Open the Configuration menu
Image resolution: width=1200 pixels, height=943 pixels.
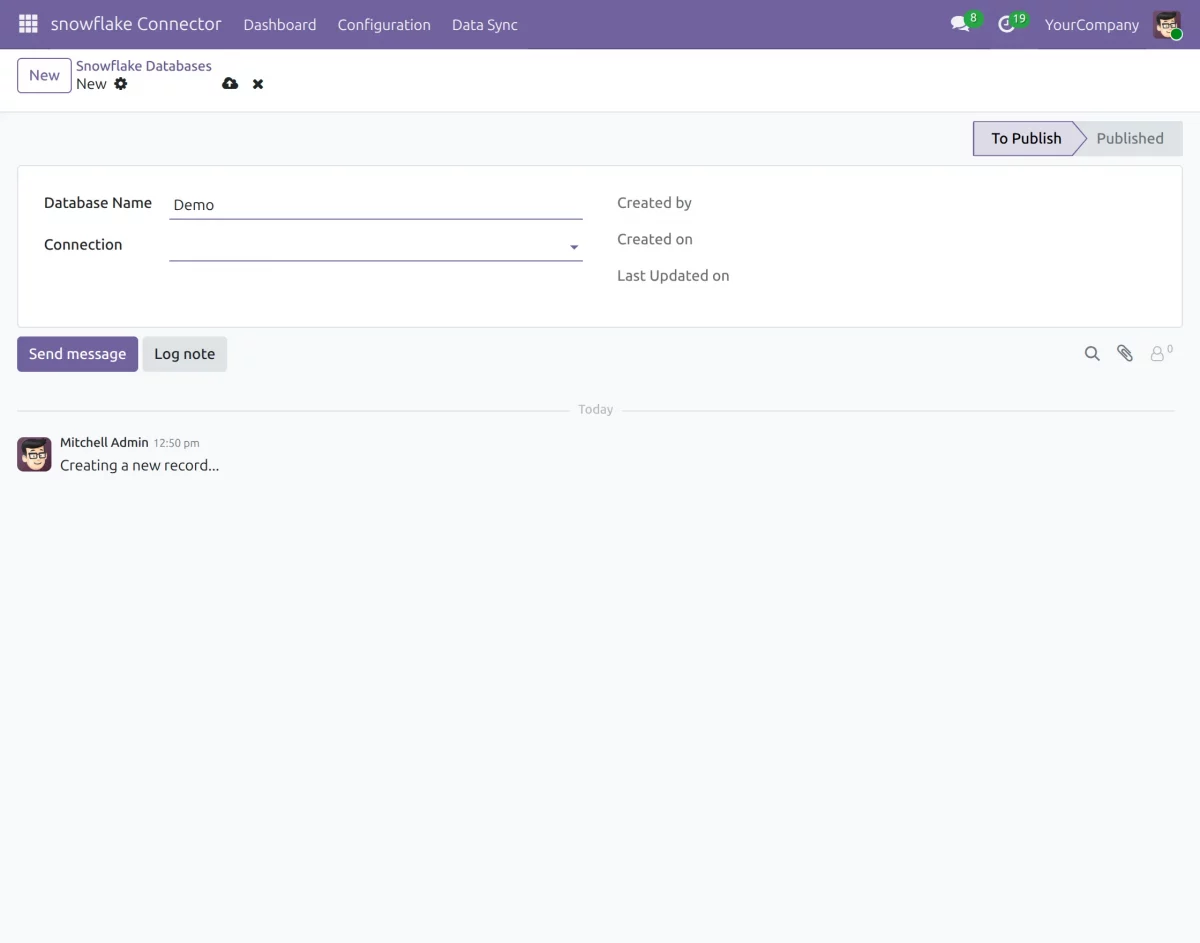[x=384, y=24]
